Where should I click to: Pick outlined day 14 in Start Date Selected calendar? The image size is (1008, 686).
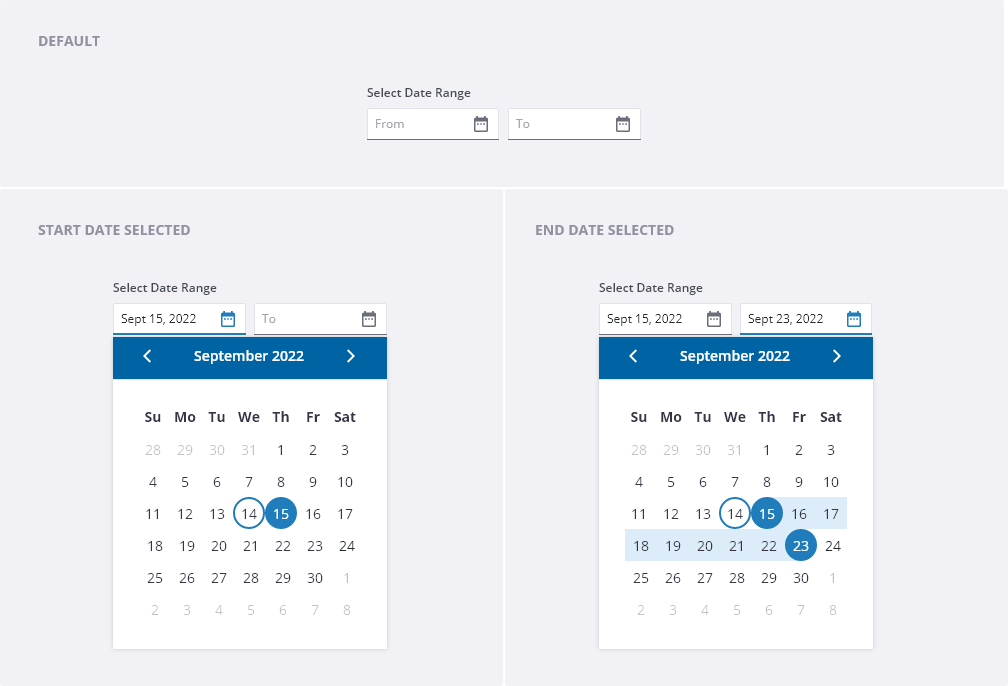tap(249, 514)
